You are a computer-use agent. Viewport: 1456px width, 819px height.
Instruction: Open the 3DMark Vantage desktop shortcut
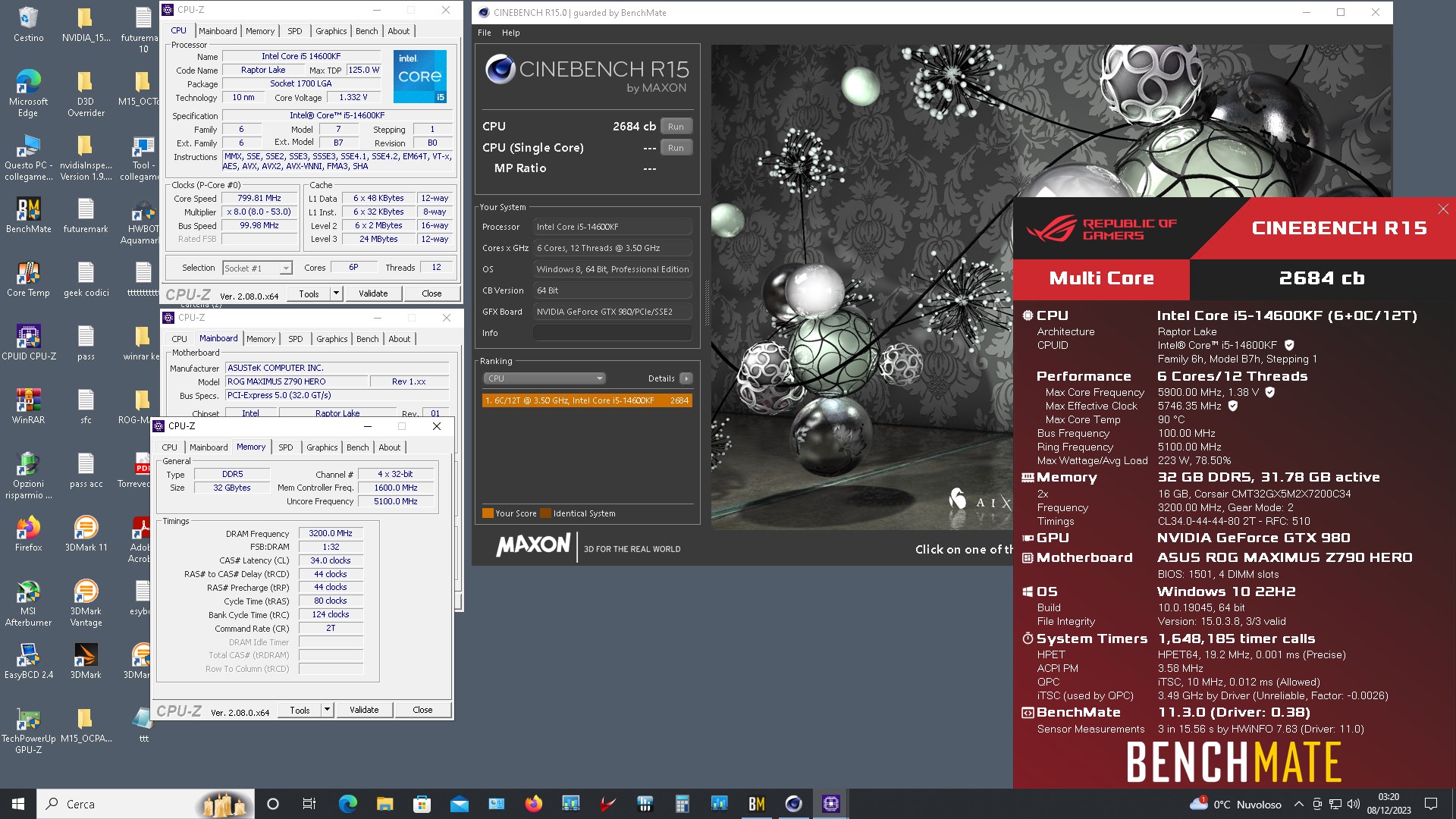tap(86, 602)
